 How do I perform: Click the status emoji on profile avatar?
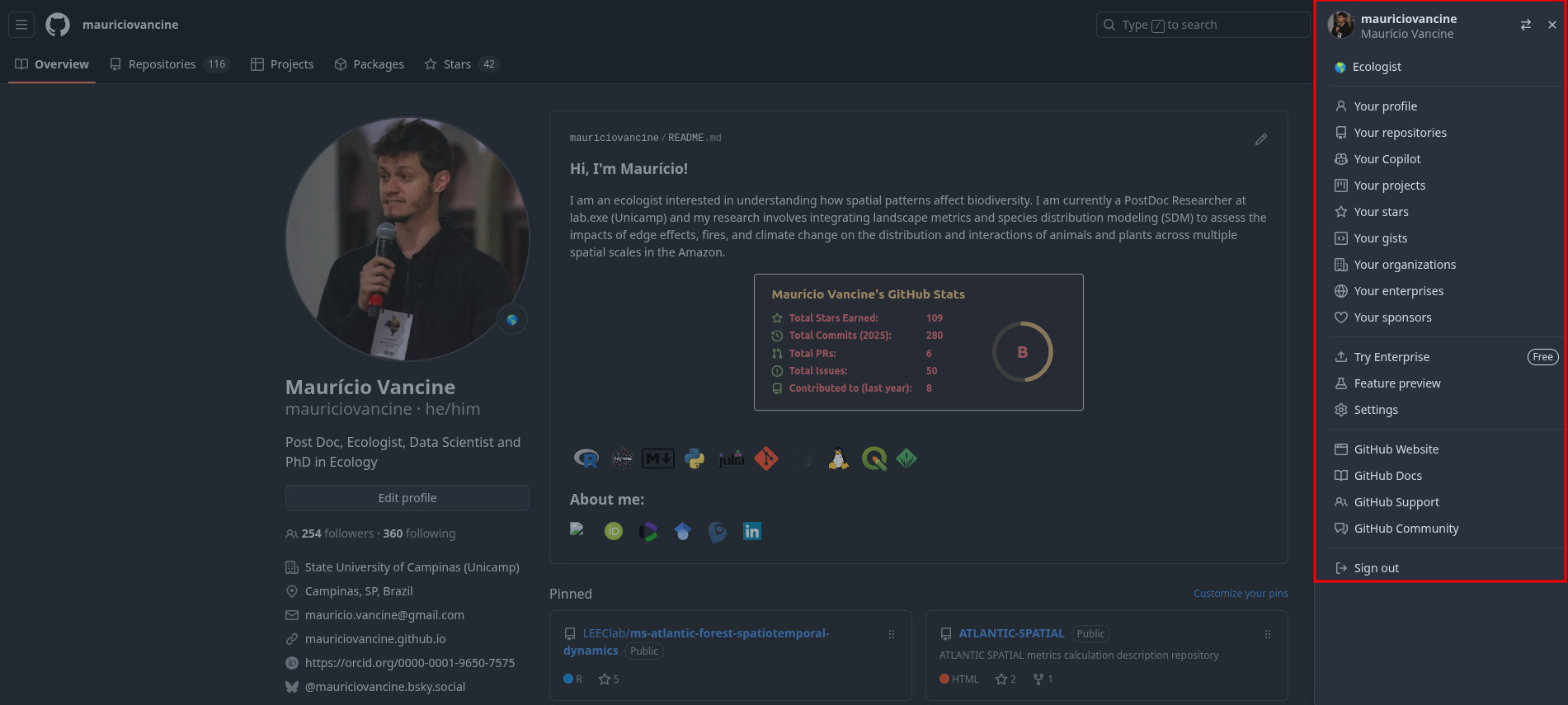click(x=512, y=320)
